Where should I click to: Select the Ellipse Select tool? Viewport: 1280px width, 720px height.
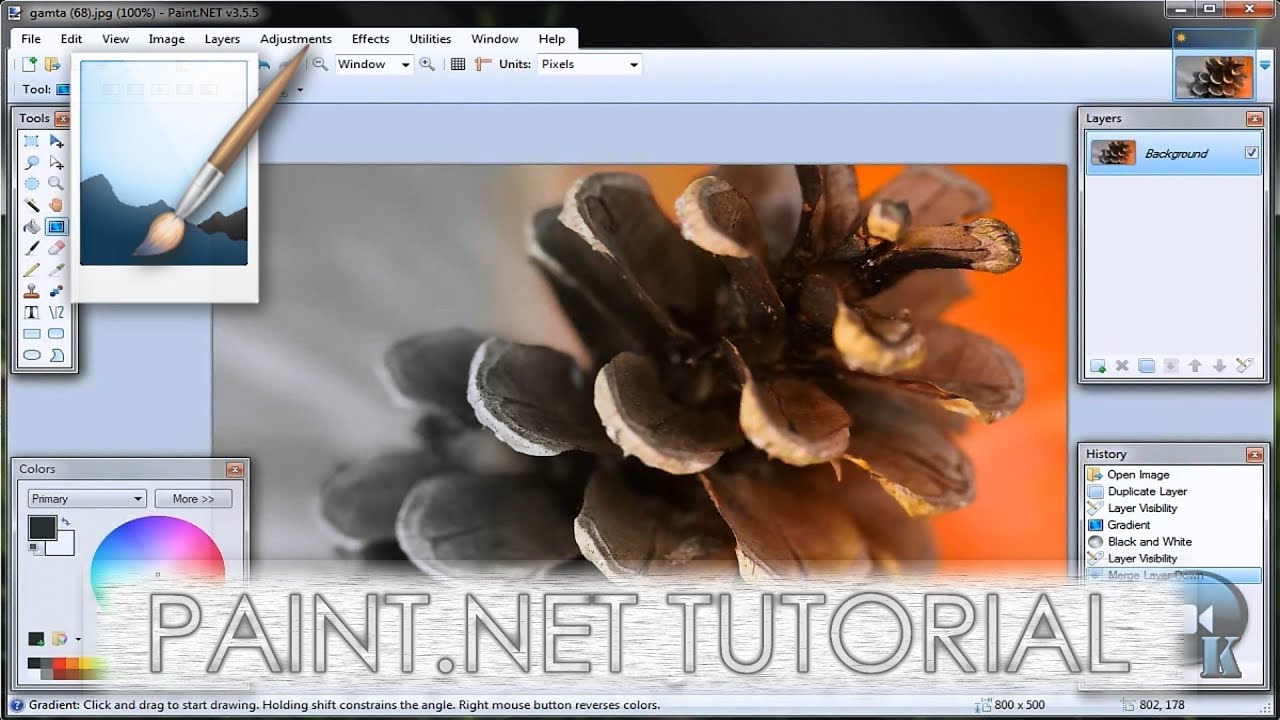(x=31, y=183)
